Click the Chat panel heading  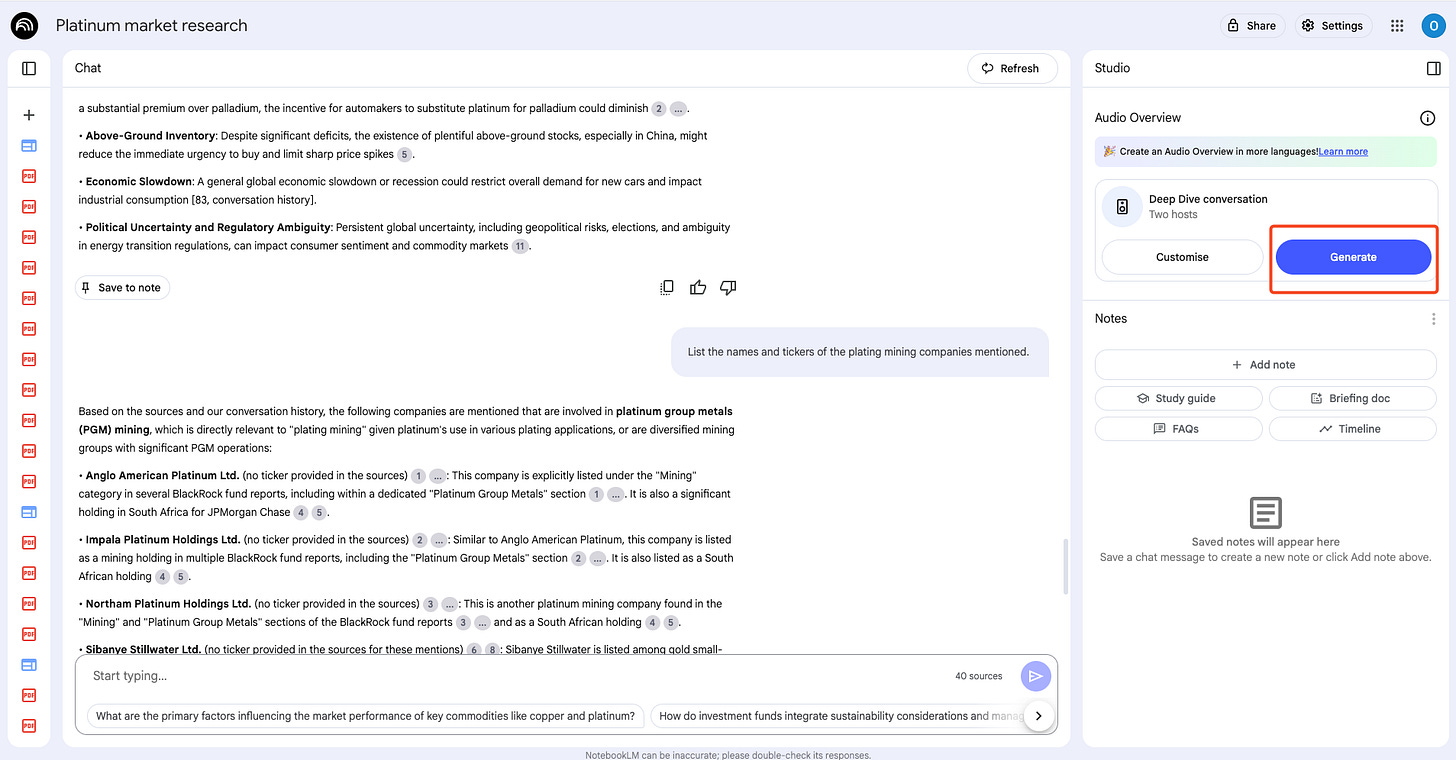click(x=88, y=68)
